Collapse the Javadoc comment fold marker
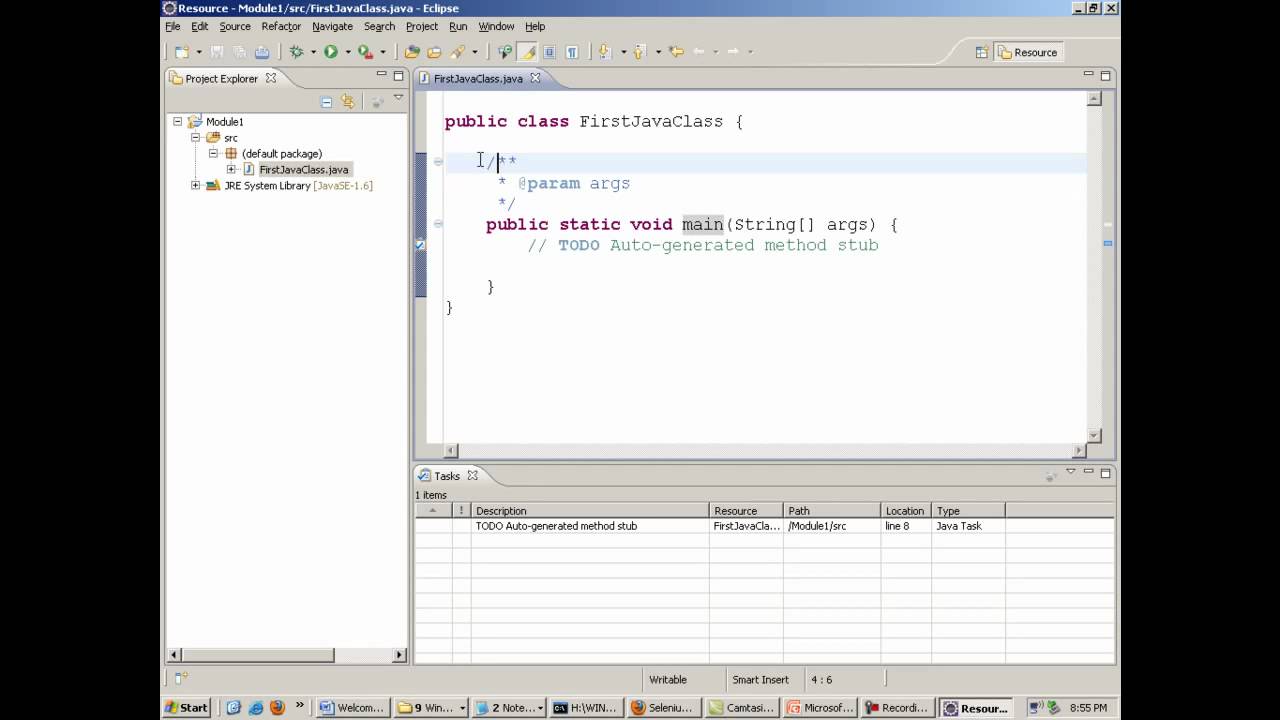The width and height of the screenshot is (1280, 720). [438, 162]
